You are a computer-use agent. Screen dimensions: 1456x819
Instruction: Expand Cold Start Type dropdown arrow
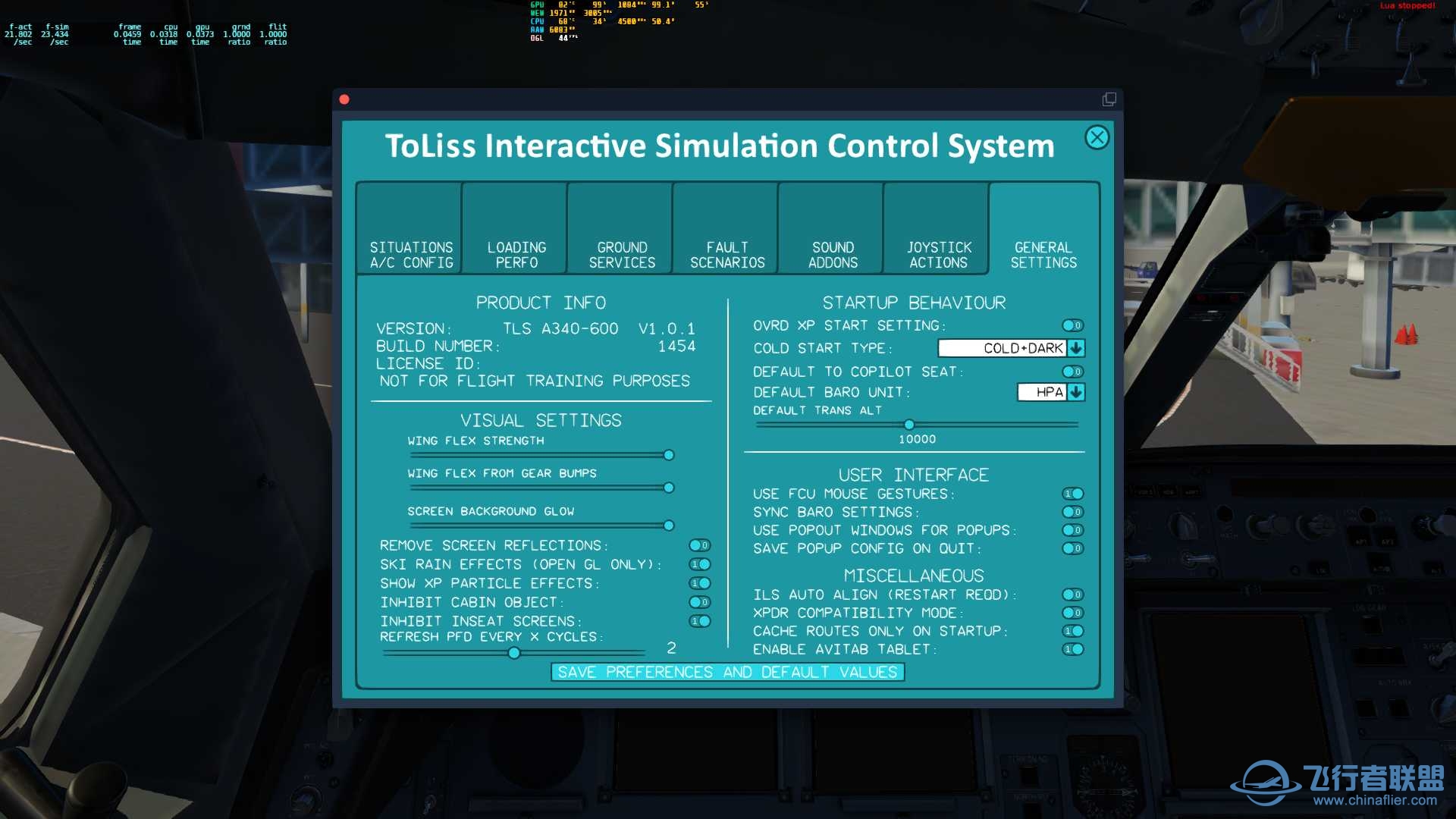click(x=1076, y=348)
